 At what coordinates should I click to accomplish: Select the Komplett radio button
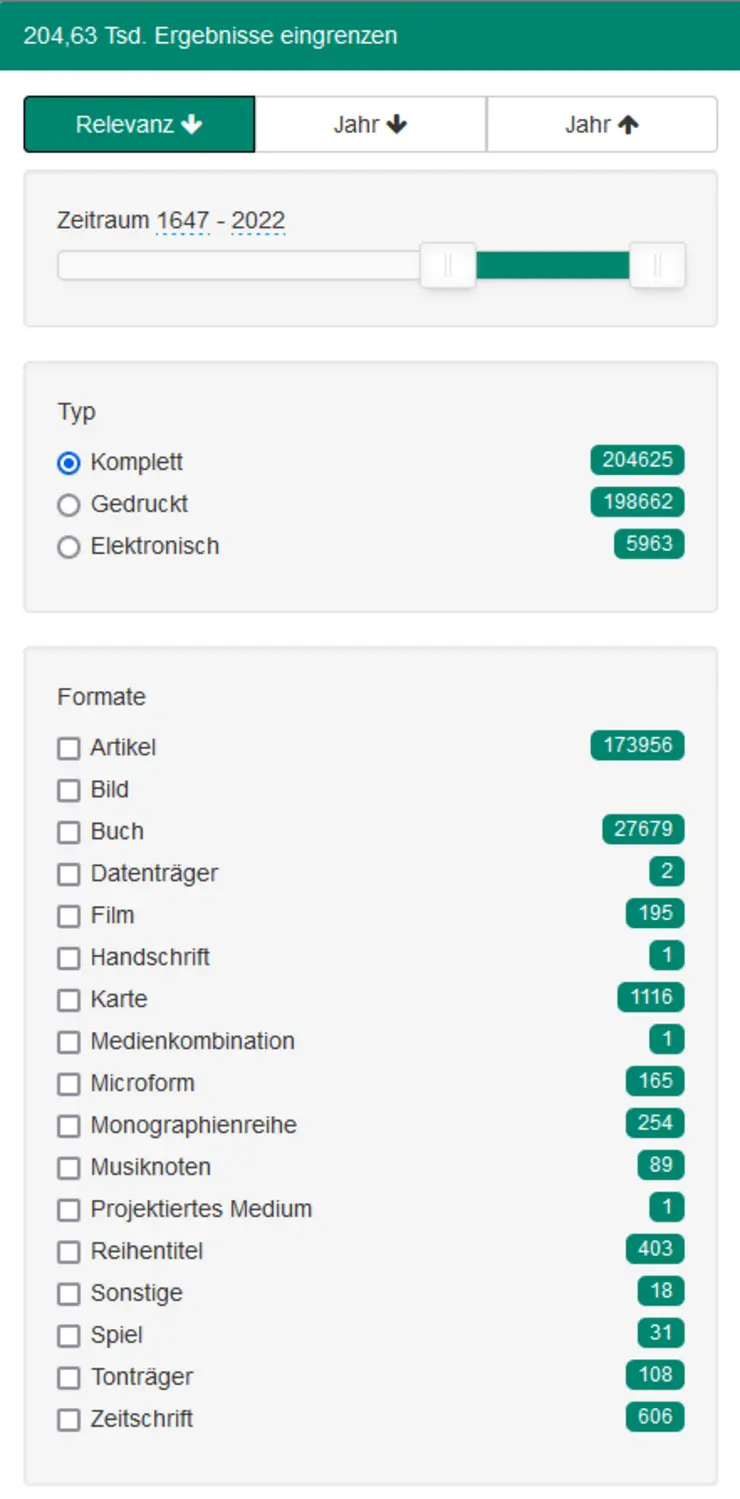click(x=69, y=463)
